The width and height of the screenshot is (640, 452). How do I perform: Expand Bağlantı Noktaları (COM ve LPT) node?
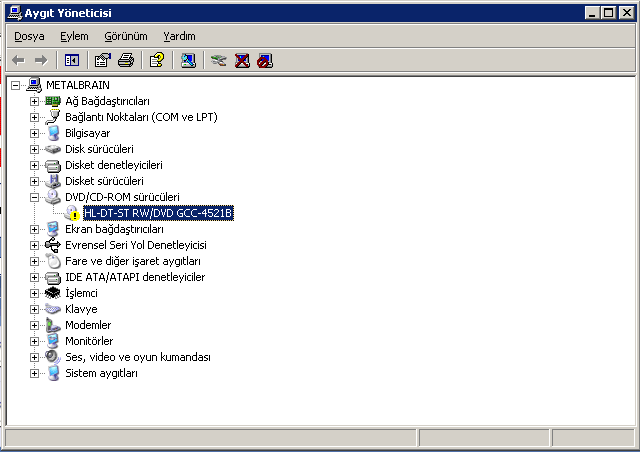coord(34,117)
